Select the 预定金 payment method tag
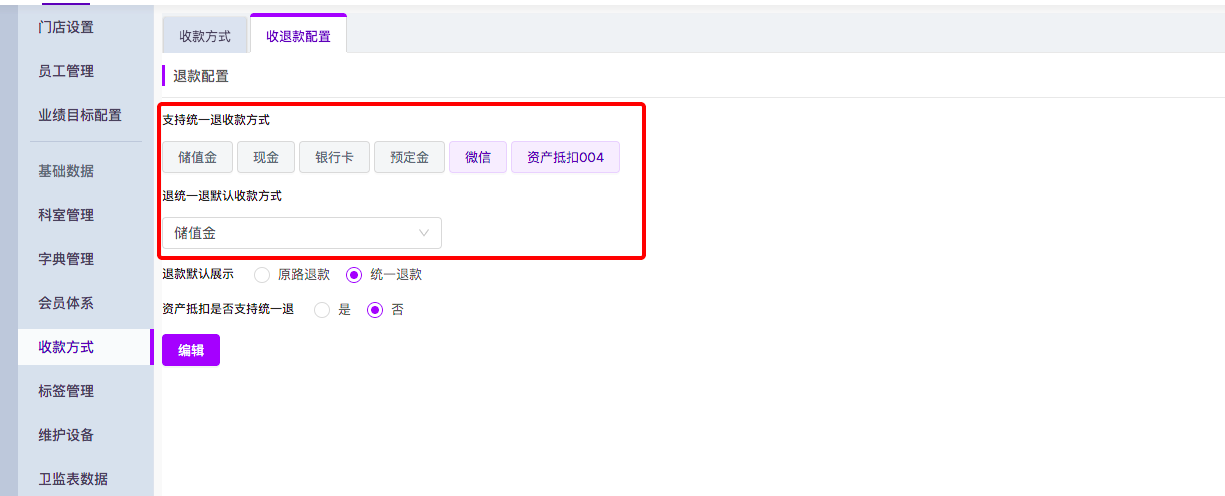The height and width of the screenshot is (496, 1225). (x=410, y=157)
